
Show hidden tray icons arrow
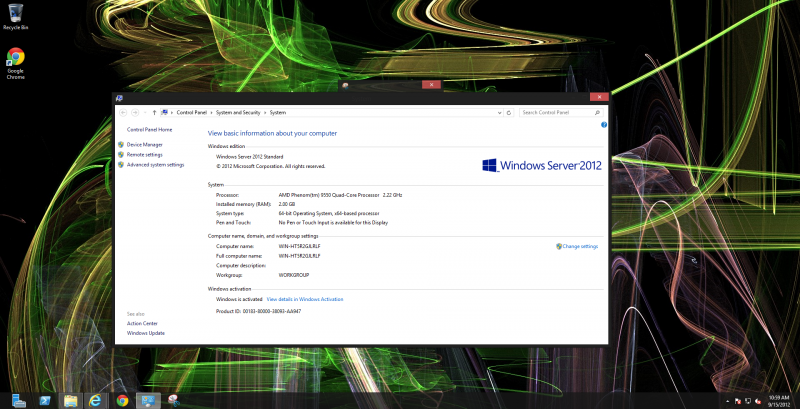point(728,401)
